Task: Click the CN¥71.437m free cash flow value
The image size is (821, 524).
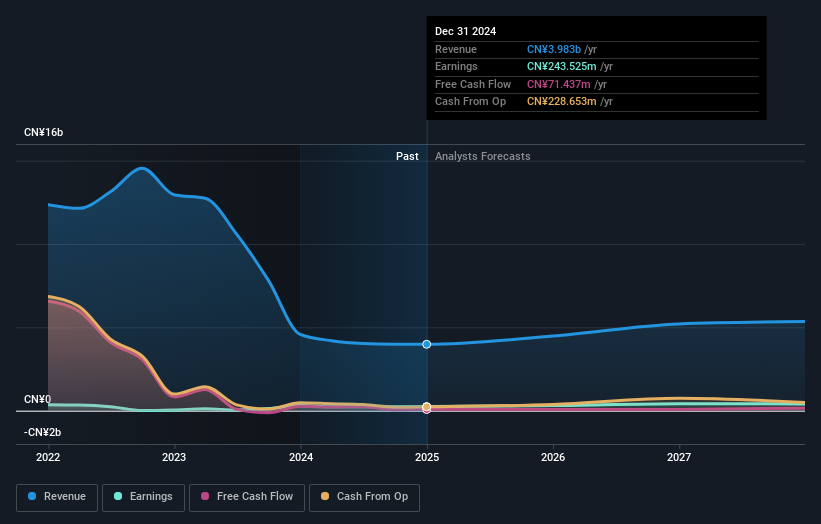Action: click(559, 84)
